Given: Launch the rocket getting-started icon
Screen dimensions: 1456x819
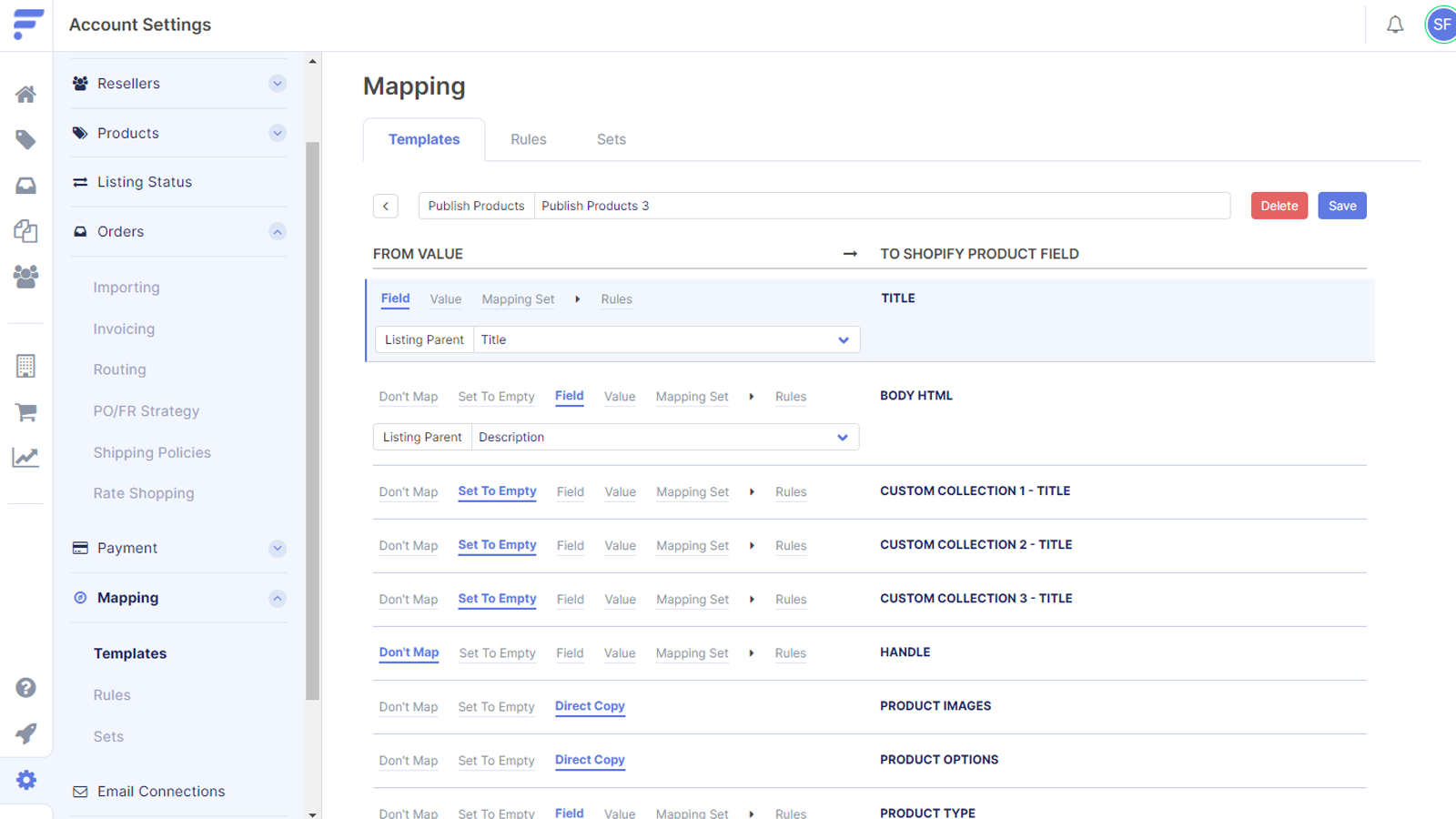Looking at the screenshot, I should pyautogui.click(x=26, y=733).
